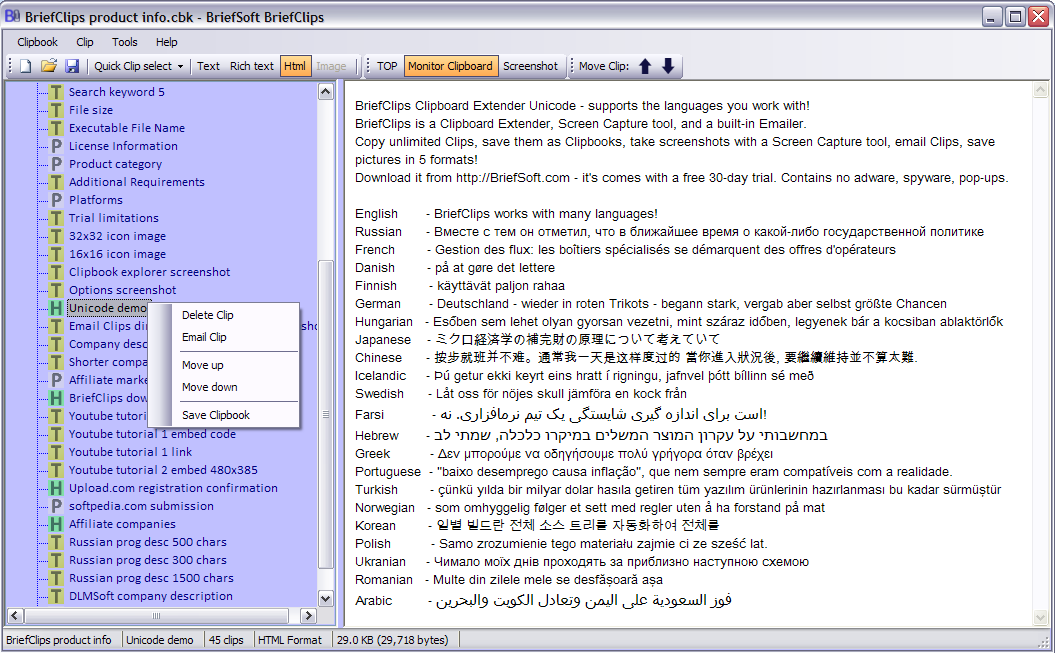Select Youtube tutorial 1 embed code clip
The image size is (1055, 653).
pos(152,434)
